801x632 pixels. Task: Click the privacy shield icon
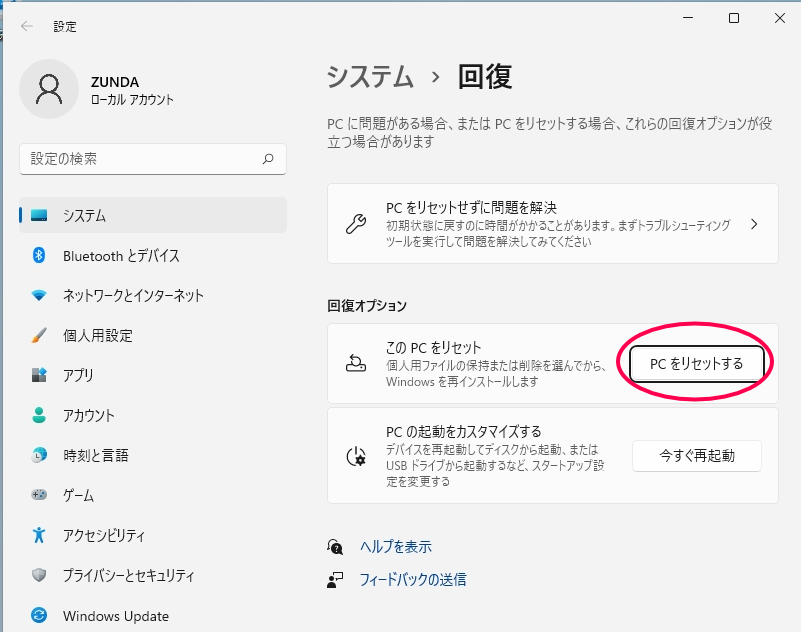click(39, 575)
